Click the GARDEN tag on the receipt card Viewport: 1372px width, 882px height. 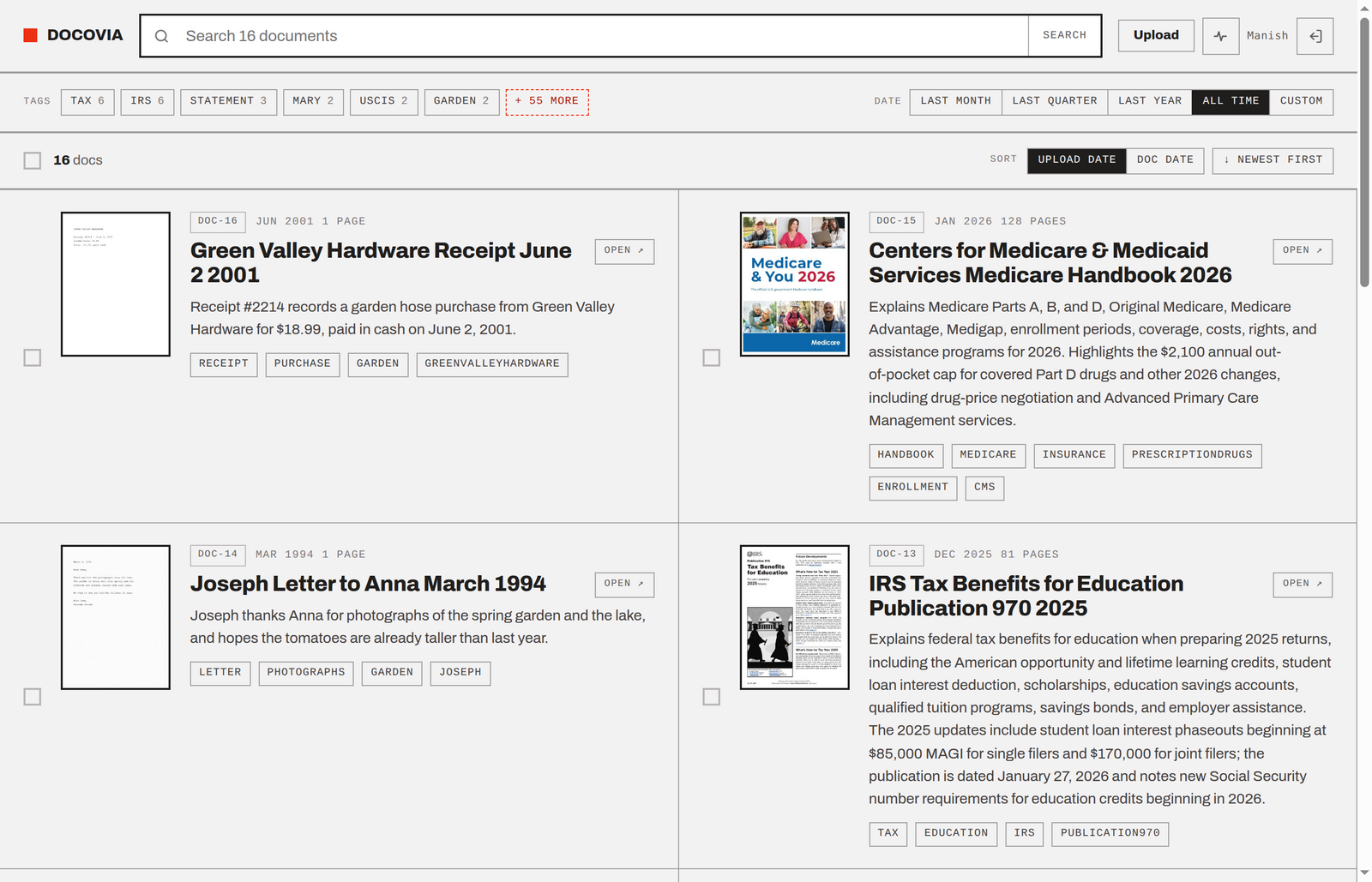point(378,364)
